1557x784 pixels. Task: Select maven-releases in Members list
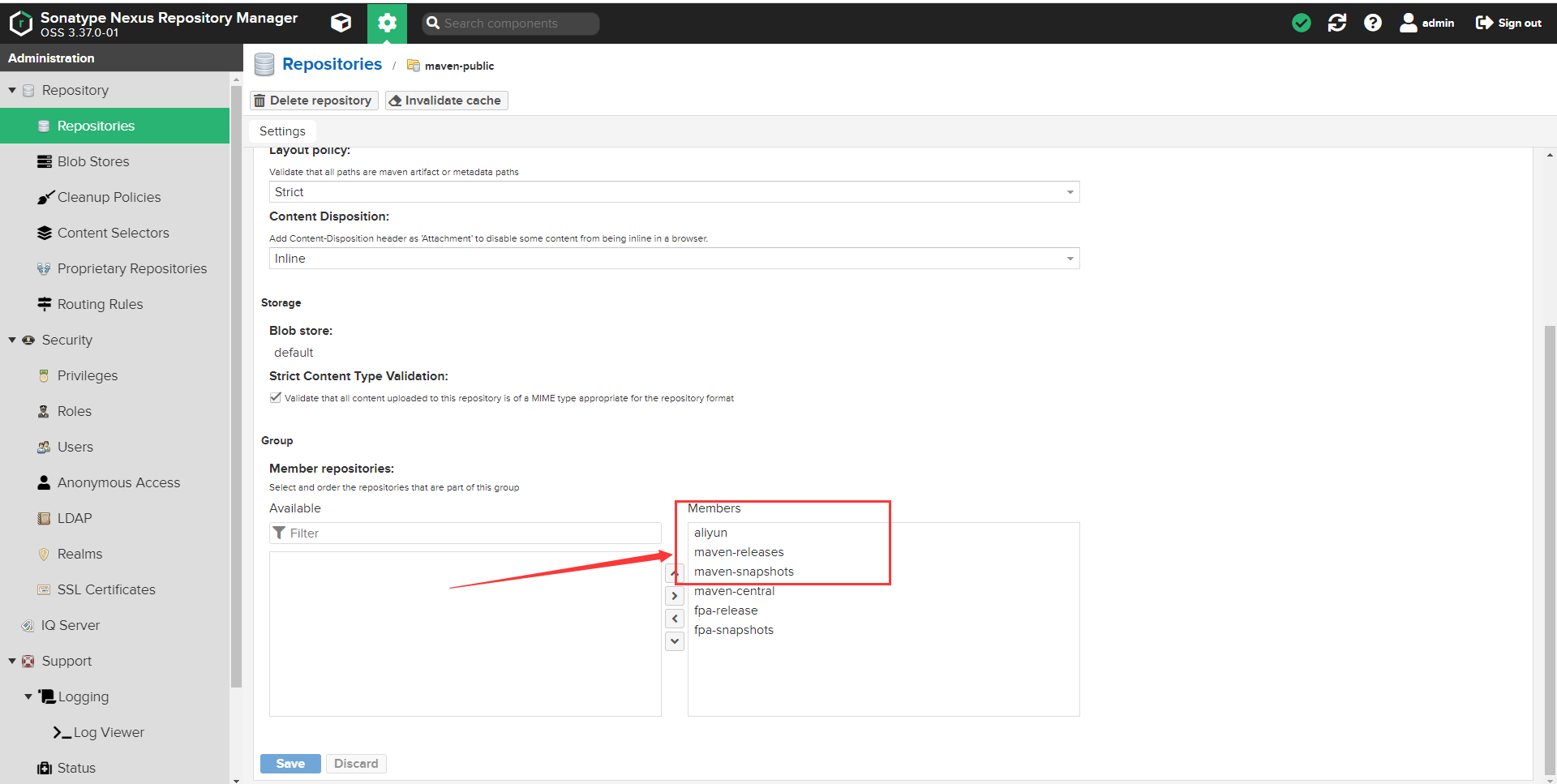(x=883, y=552)
